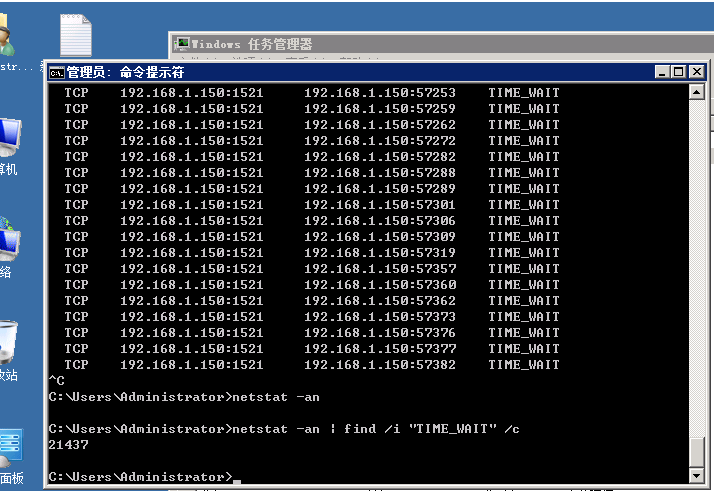
Task: Click the ^C interrupt line
Action: point(56,380)
